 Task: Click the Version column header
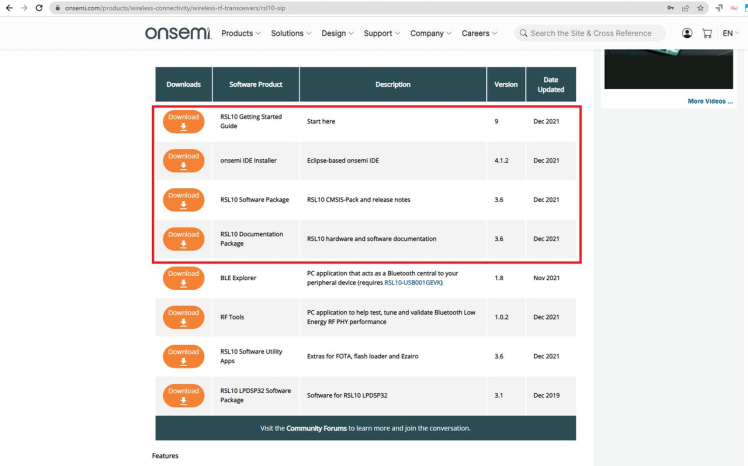click(506, 84)
